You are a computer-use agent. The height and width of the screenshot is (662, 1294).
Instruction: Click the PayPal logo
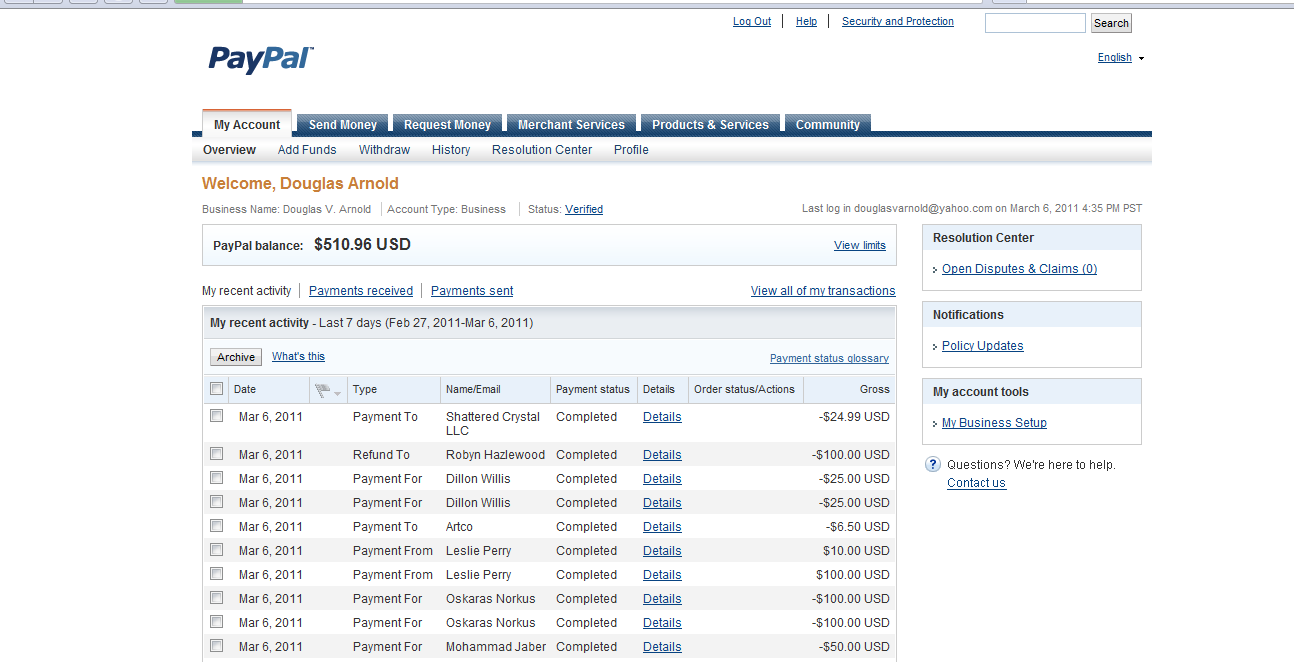pyautogui.click(x=260, y=59)
